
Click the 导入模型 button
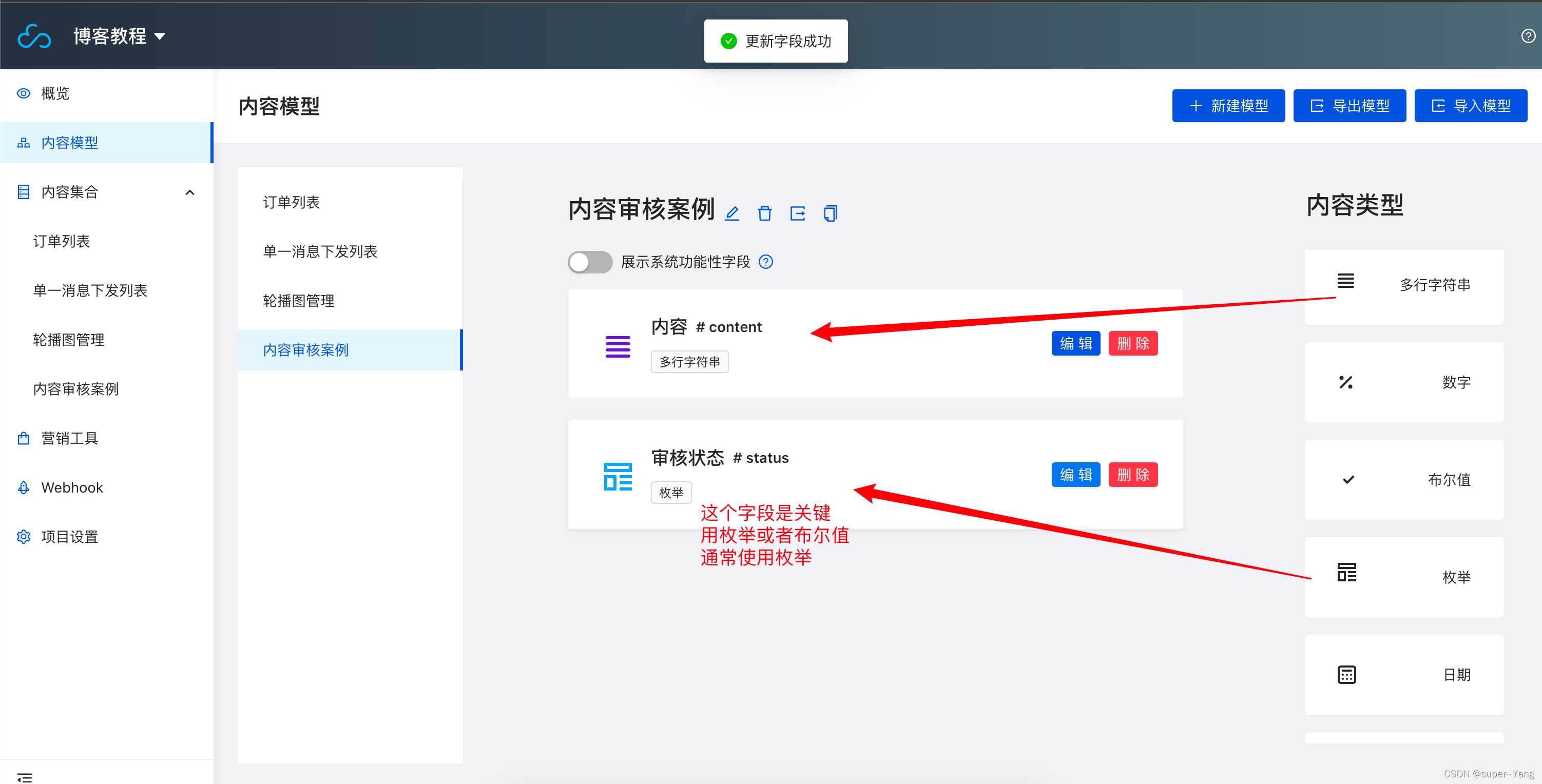click(1470, 106)
